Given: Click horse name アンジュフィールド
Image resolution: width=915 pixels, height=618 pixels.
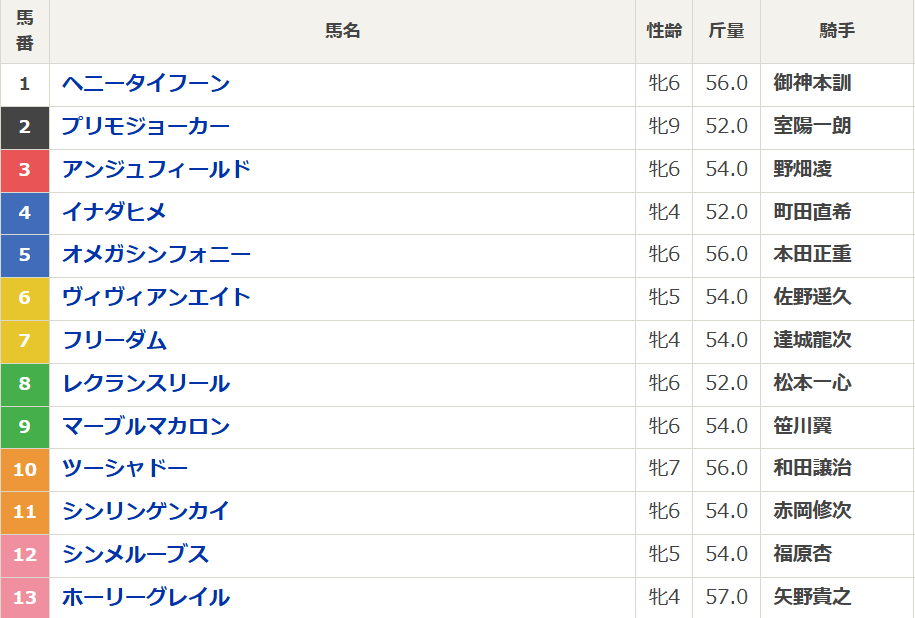Looking at the screenshot, I should 156,170.
